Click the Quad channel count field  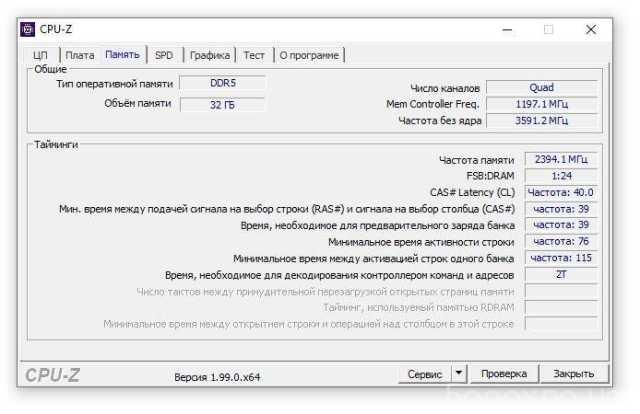(x=541, y=88)
